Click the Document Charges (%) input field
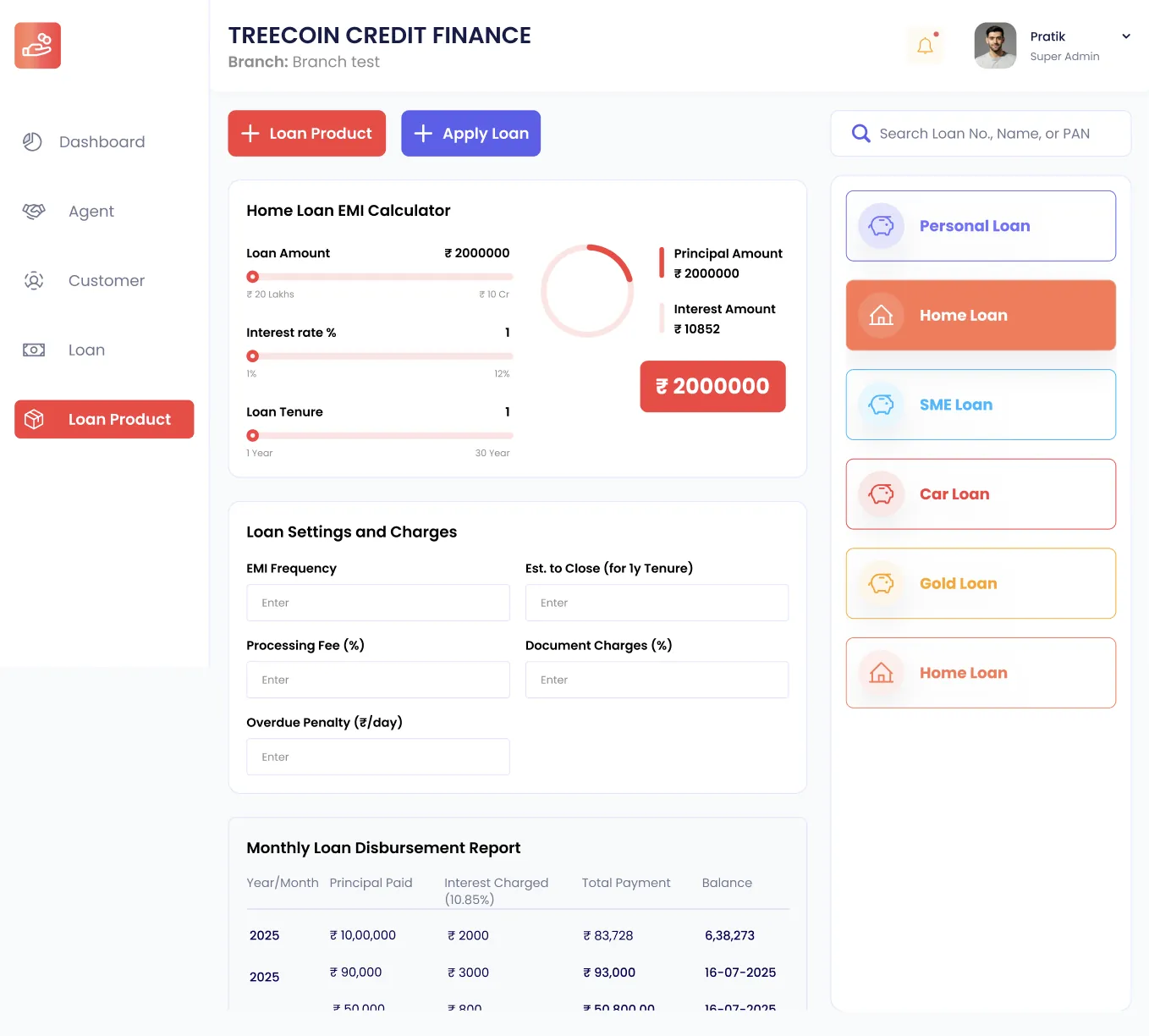The width and height of the screenshot is (1149, 1036). coord(657,681)
